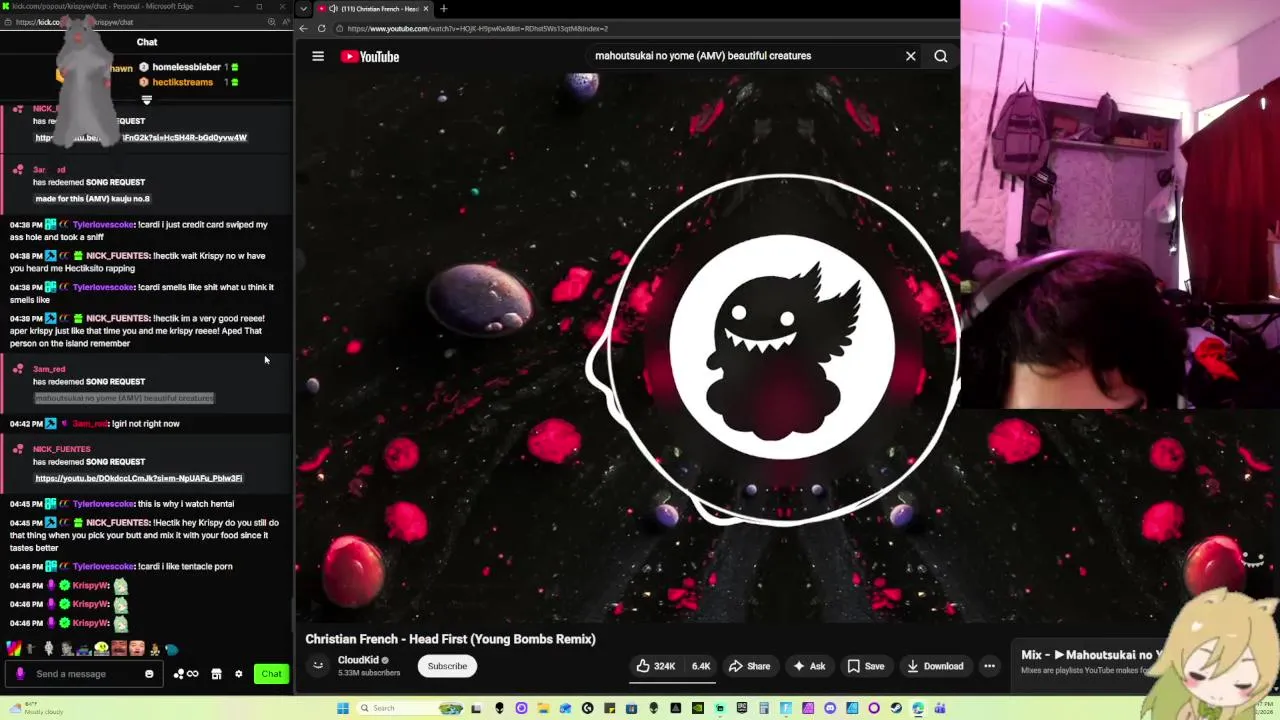Click the browser back arrow in YouTube window
Image resolution: width=1280 pixels, height=720 pixels.
pyautogui.click(x=304, y=28)
